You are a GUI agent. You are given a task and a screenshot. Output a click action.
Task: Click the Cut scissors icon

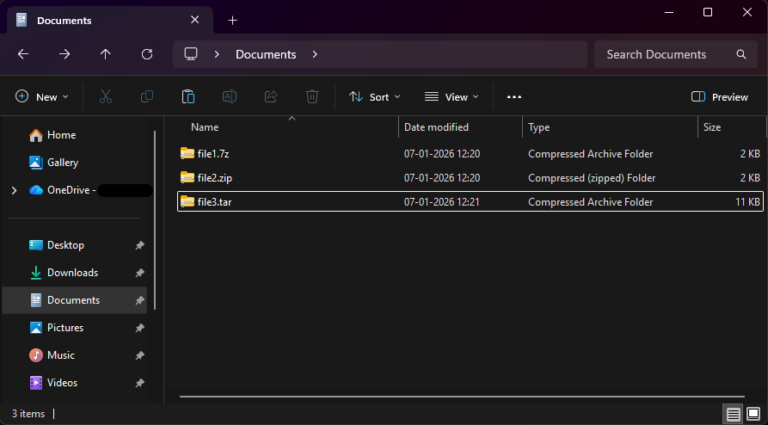105,97
